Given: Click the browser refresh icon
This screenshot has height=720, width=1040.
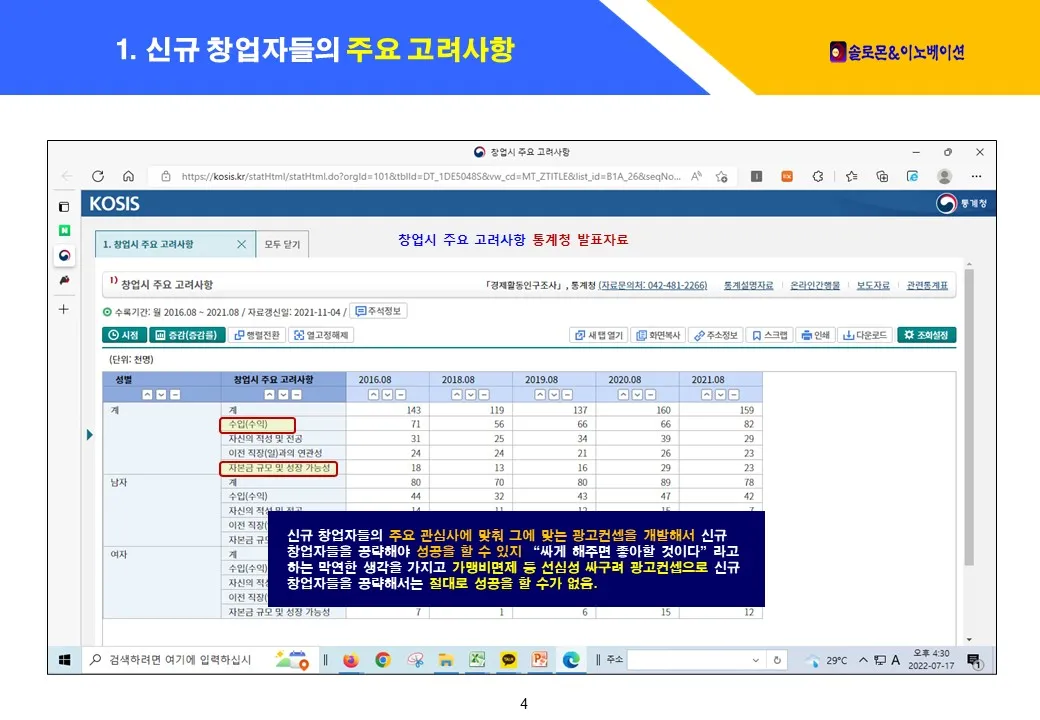Looking at the screenshot, I should [98, 176].
